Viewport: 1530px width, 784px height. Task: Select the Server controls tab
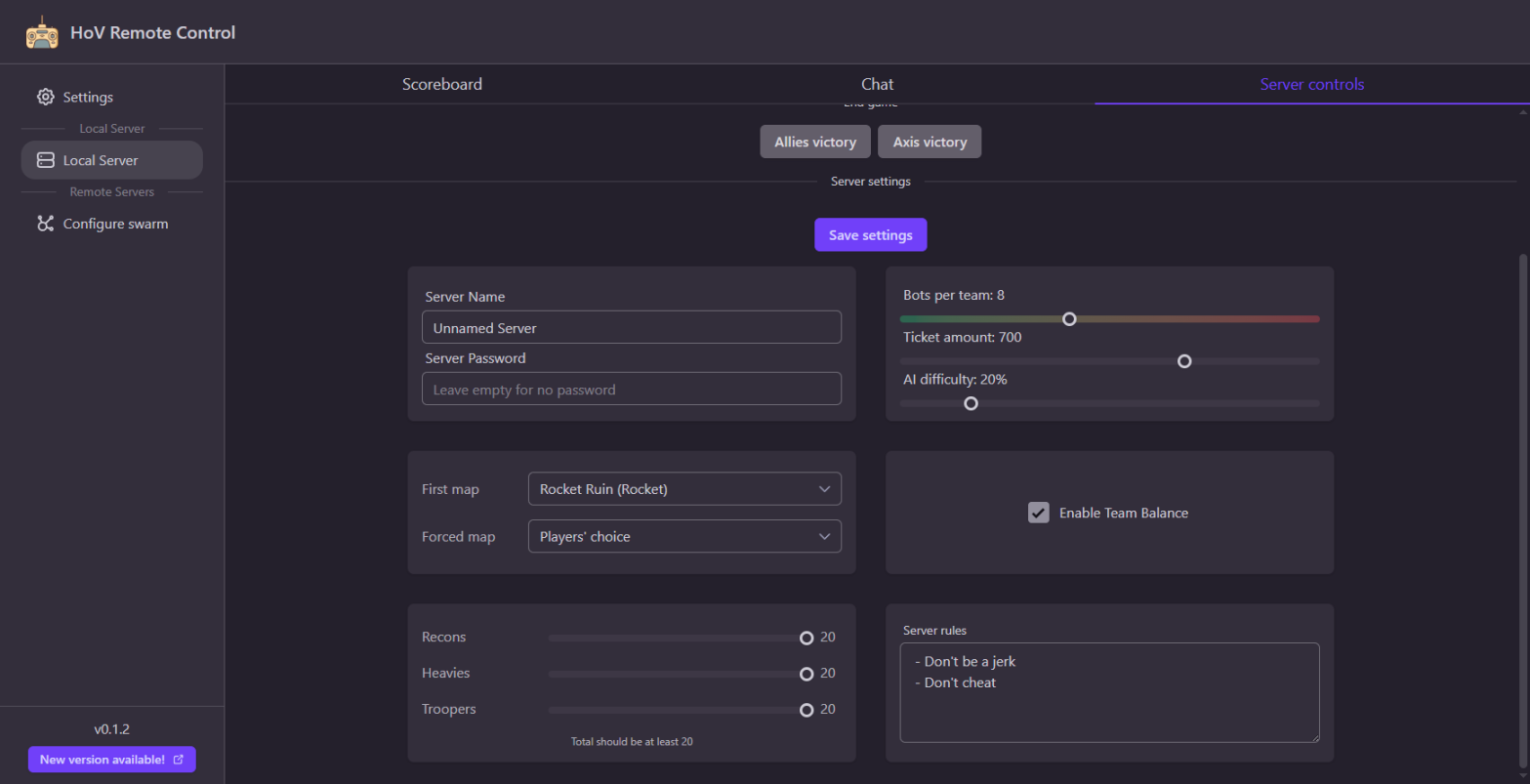click(x=1312, y=84)
